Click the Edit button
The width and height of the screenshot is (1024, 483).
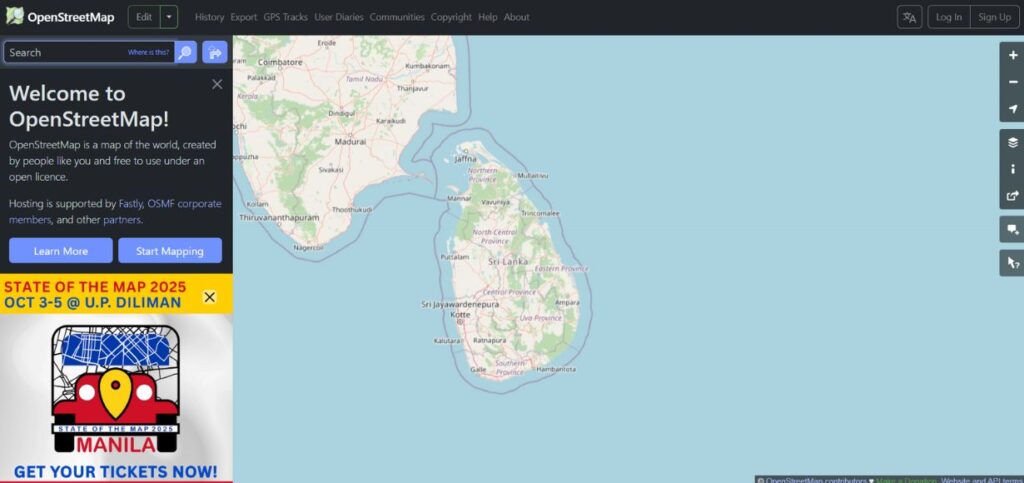144,17
